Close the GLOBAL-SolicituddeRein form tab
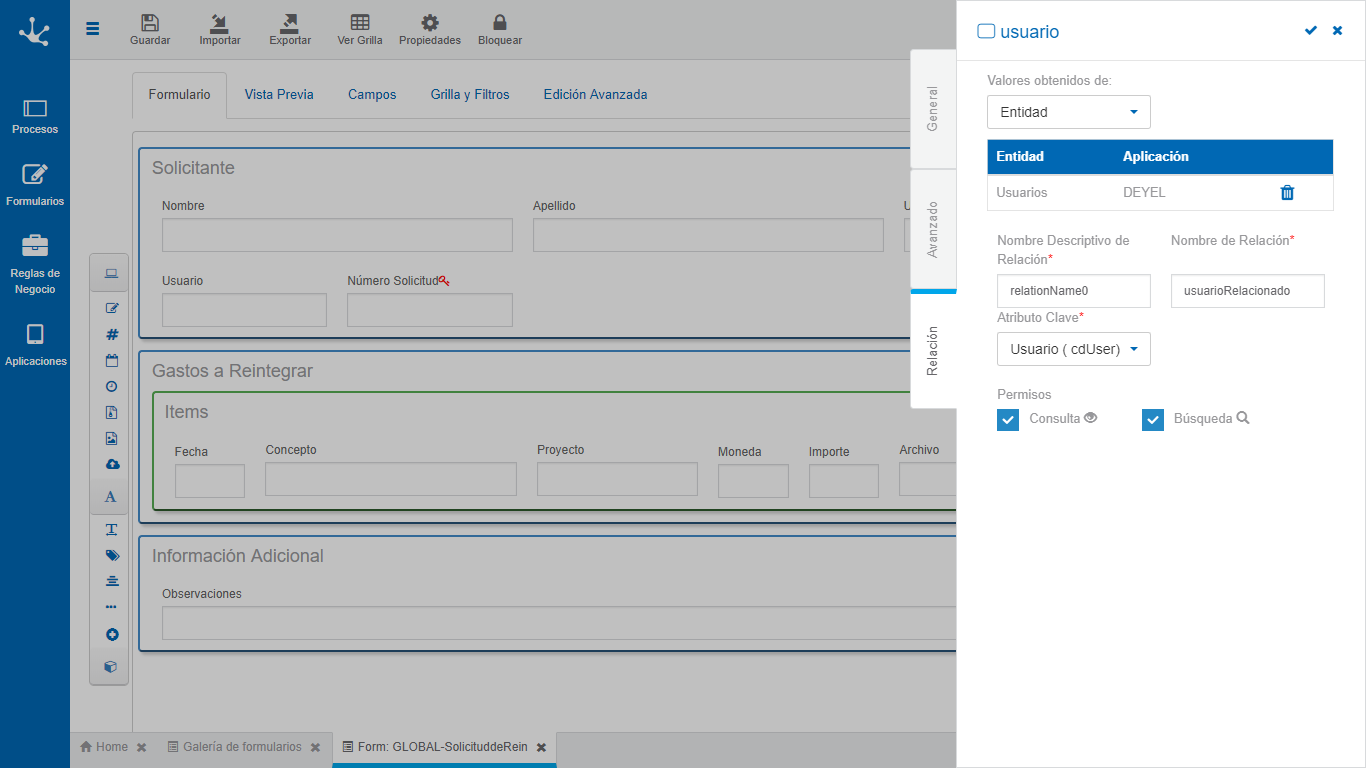This screenshot has height=768, width=1366. point(541,748)
